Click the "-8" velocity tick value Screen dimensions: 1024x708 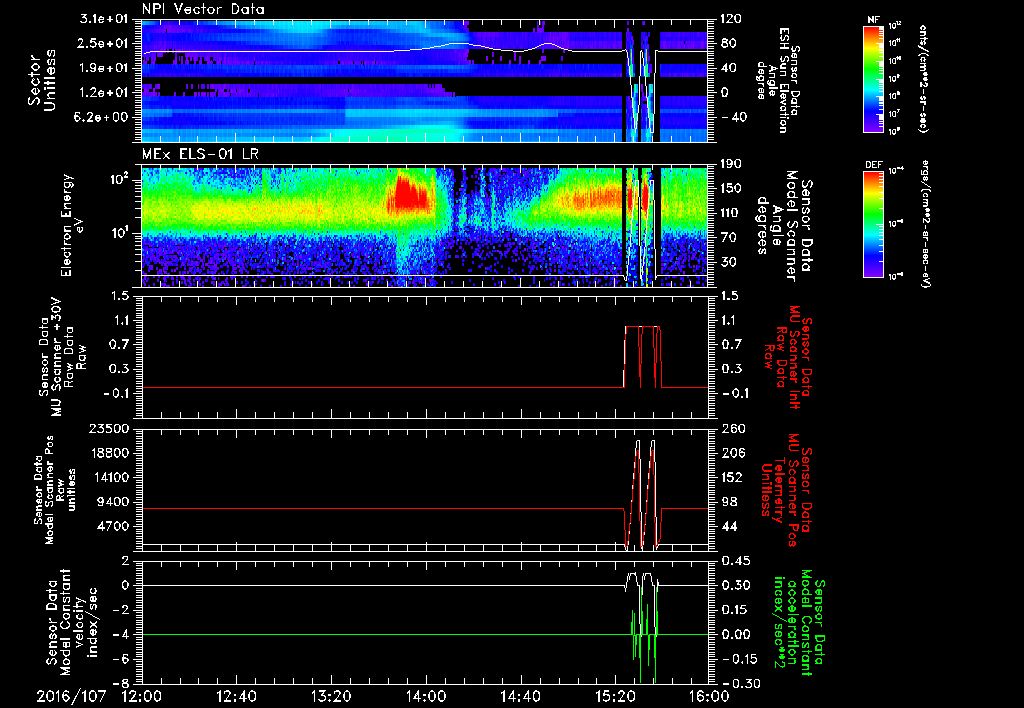(x=121, y=683)
